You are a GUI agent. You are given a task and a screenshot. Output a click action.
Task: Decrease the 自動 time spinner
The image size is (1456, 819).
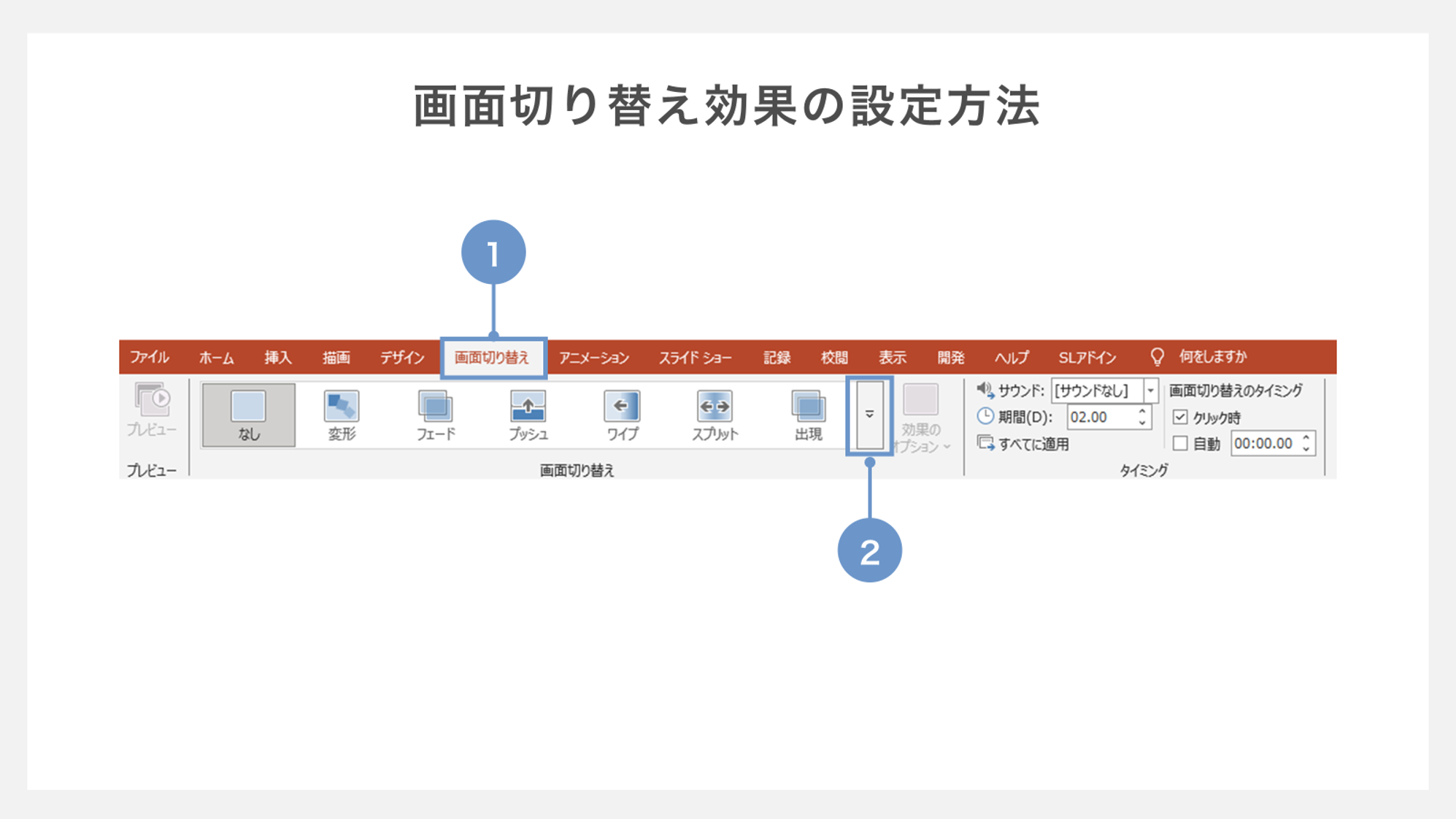pyautogui.click(x=1306, y=449)
